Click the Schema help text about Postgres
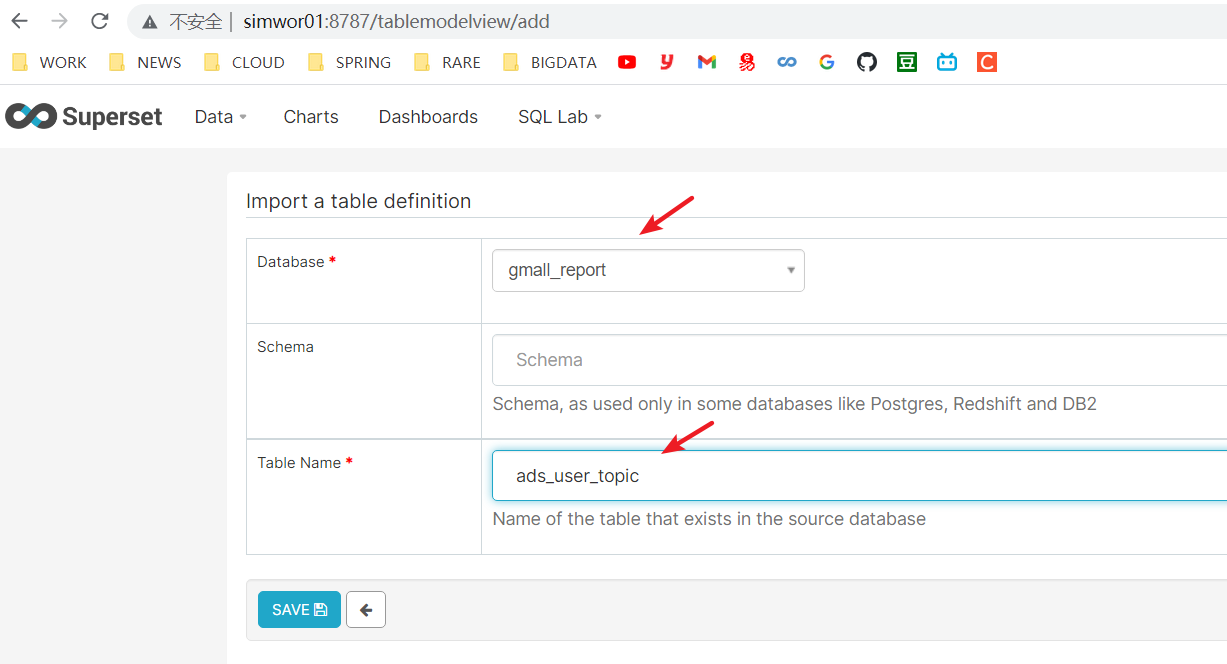The width and height of the screenshot is (1227, 664). (795, 404)
